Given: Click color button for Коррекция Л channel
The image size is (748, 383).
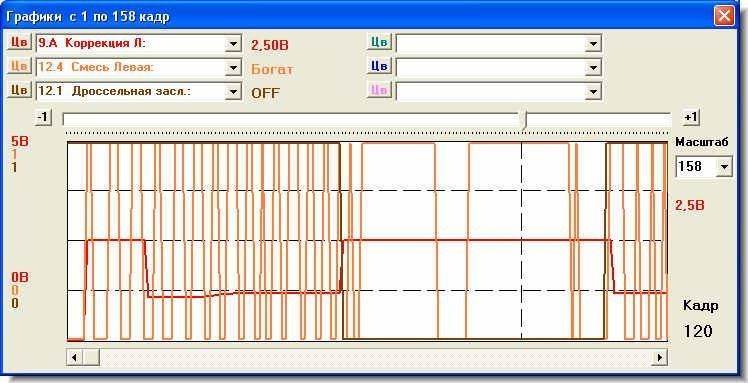Looking at the screenshot, I should pos(19,42).
